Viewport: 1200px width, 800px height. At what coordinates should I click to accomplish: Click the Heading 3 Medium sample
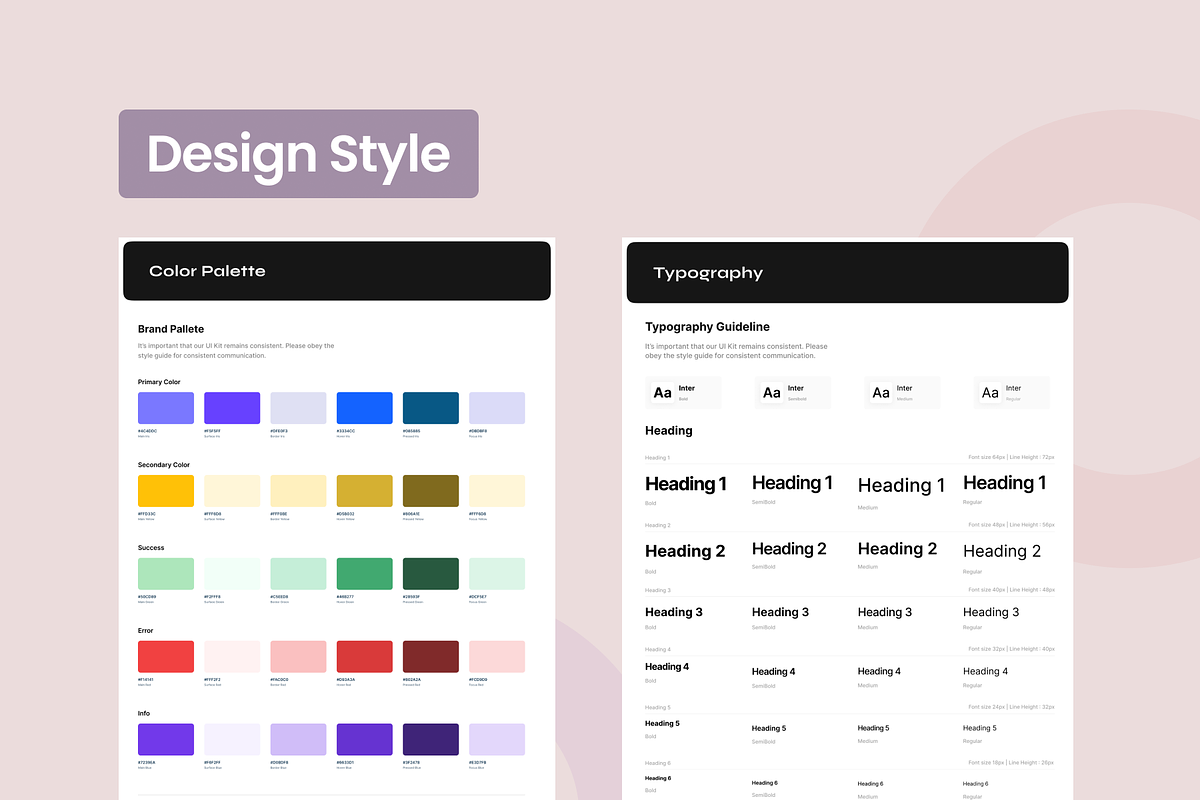coord(885,612)
